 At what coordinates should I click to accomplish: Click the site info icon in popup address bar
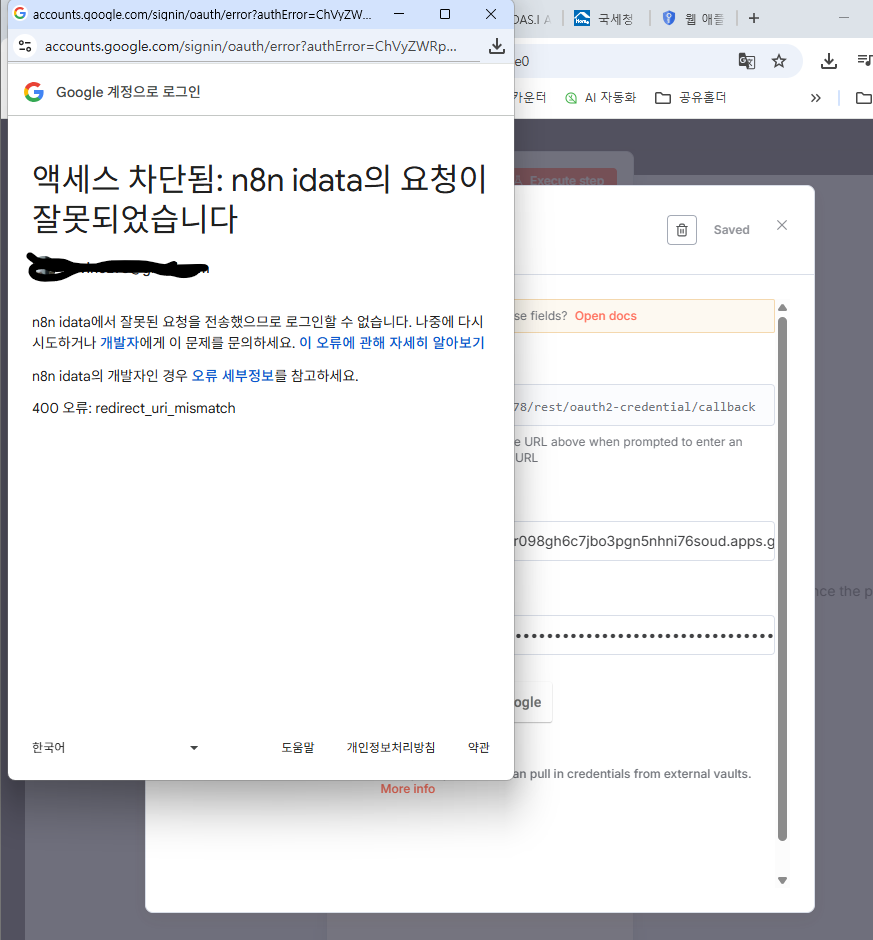click(x=25, y=46)
